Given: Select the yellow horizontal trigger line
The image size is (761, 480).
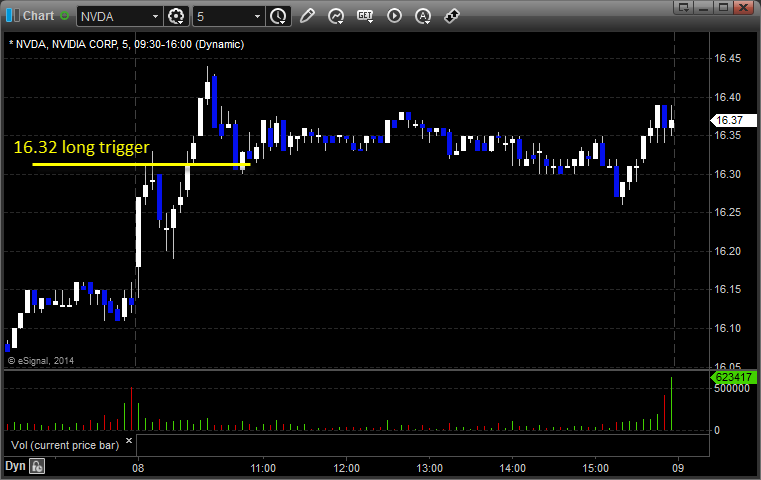Looking at the screenshot, I should pyautogui.click(x=141, y=165).
